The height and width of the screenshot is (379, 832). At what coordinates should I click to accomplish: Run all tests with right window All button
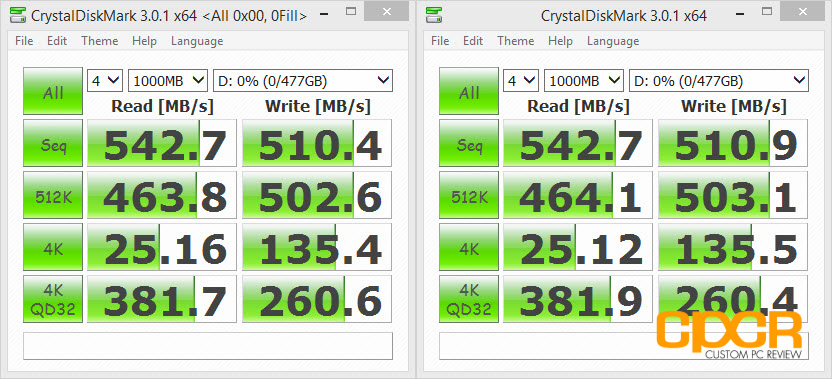tap(469, 91)
